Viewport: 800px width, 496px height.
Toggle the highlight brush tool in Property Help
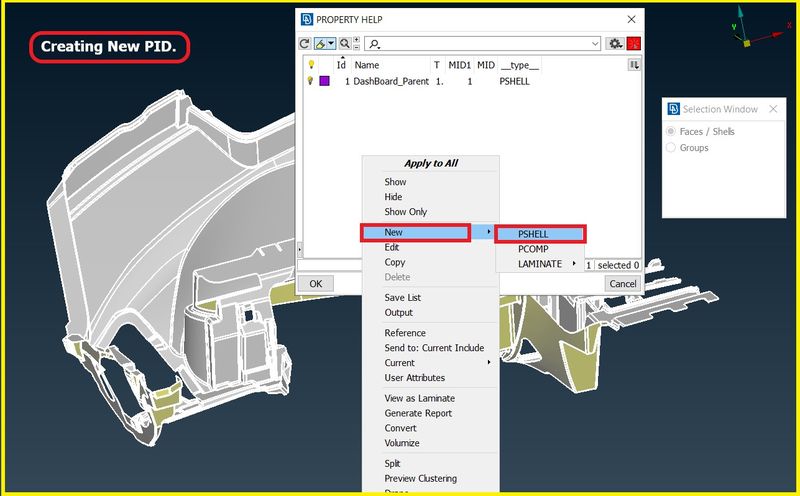(320, 44)
